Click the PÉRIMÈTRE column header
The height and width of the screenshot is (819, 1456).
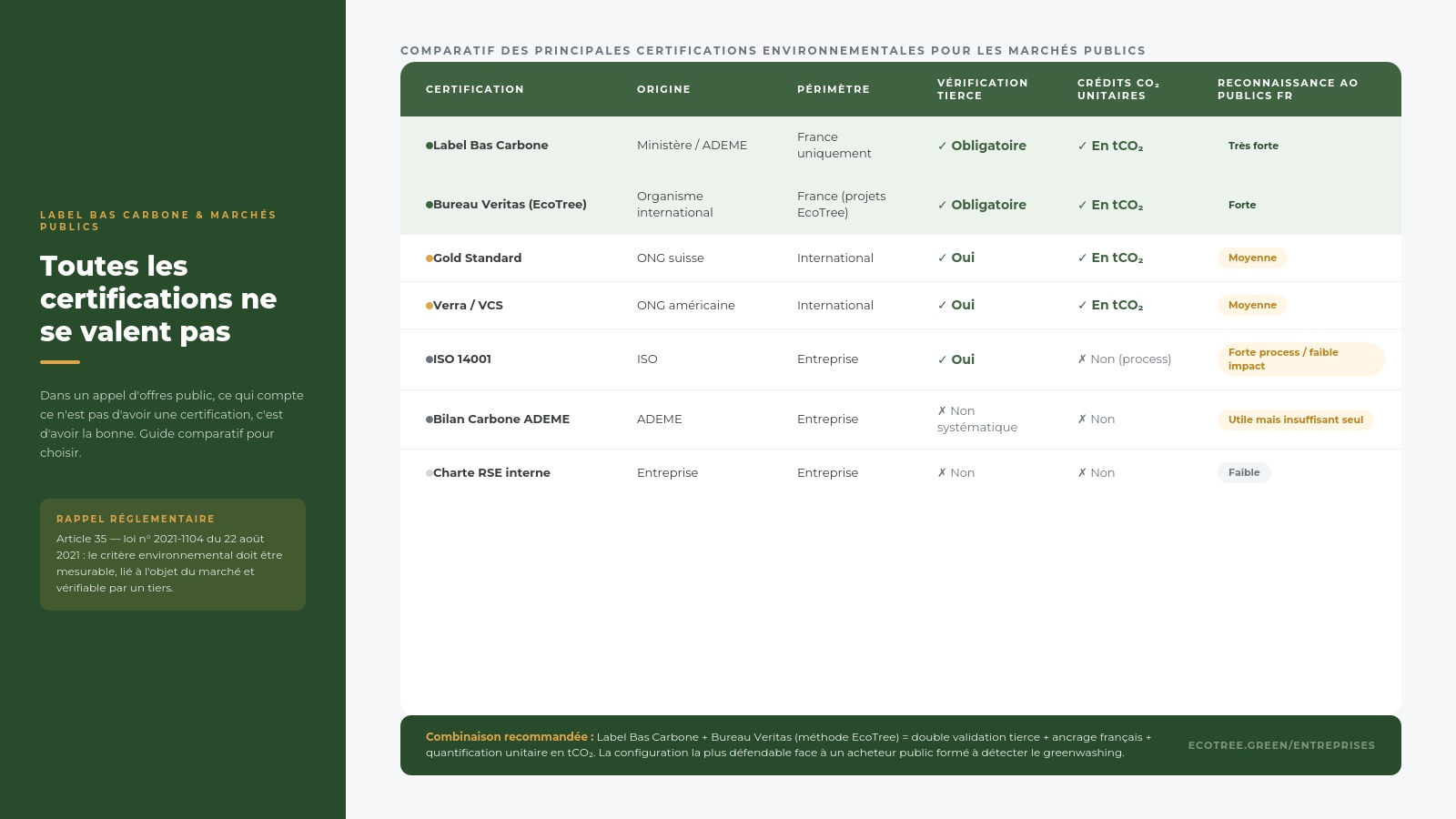click(x=834, y=89)
